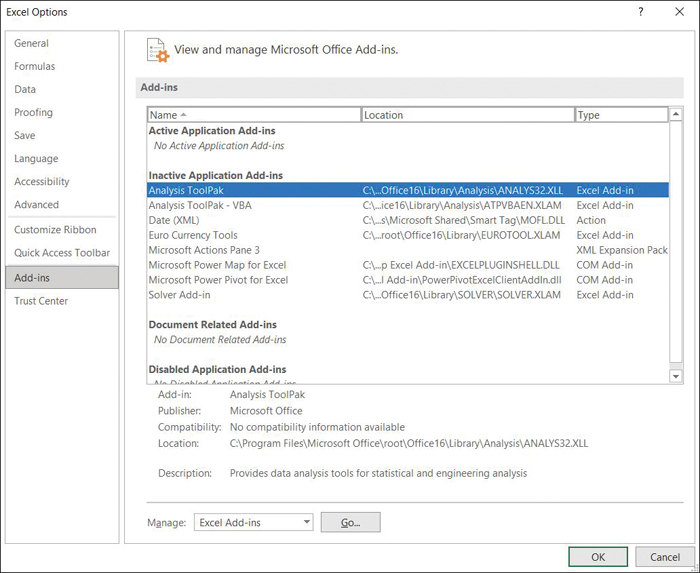Select the Add-ins category
Screen dimensions: 700x573
62,278
